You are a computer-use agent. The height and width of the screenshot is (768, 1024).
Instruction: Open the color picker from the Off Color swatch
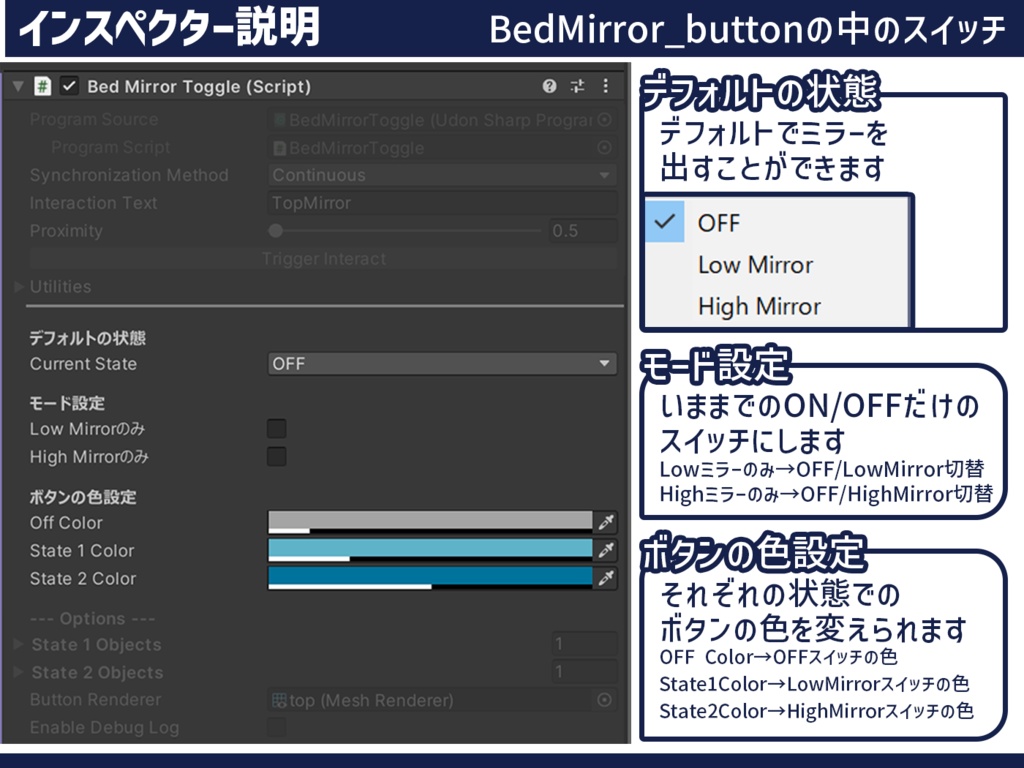tap(430, 522)
